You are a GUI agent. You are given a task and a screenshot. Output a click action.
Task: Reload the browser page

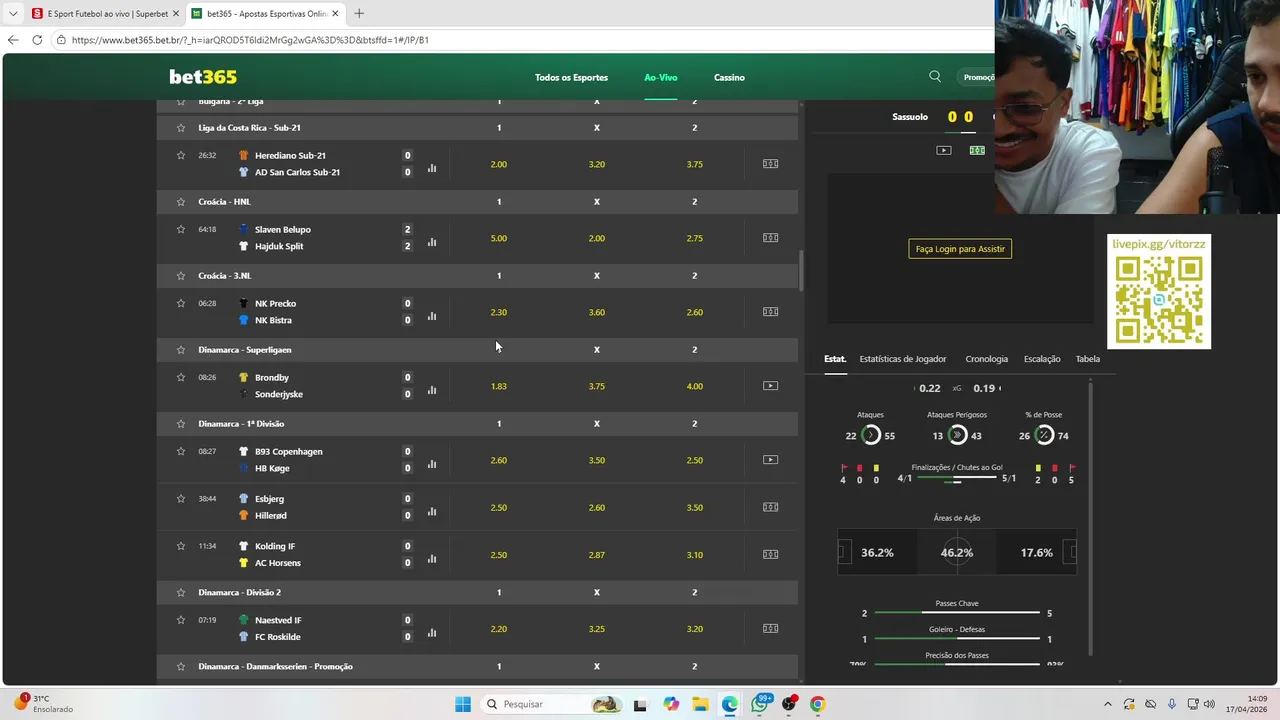(37, 40)
